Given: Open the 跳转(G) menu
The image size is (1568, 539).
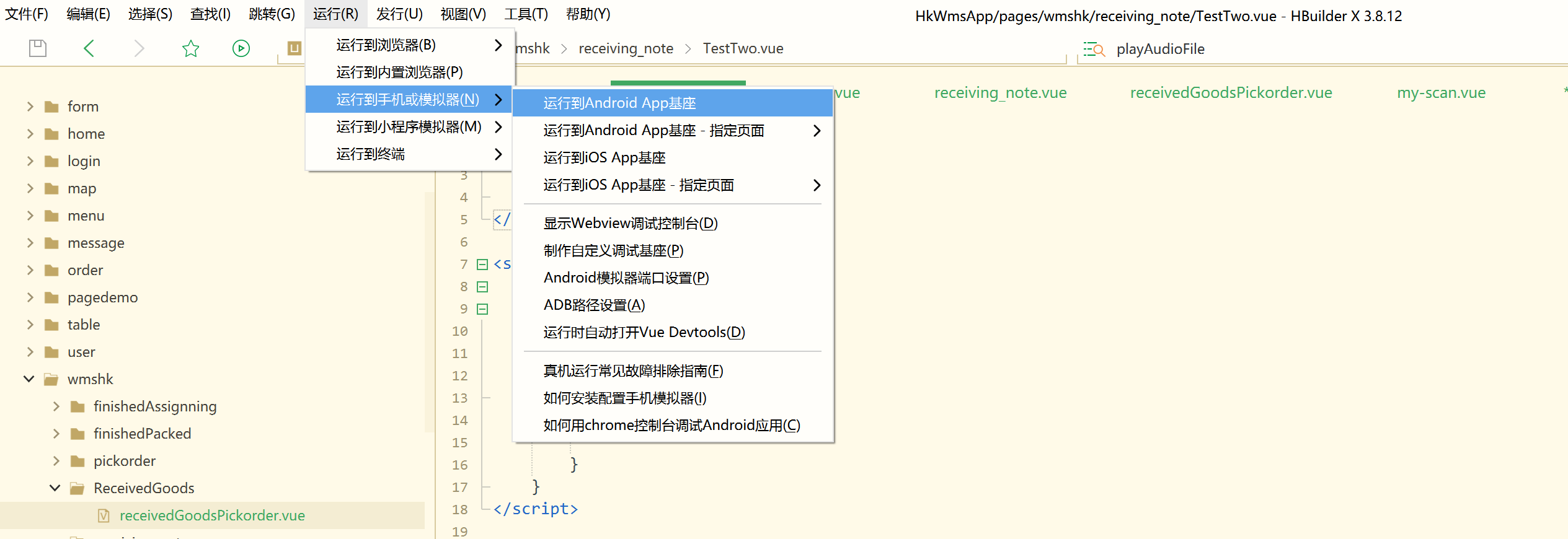Looking at the screenshot, I should click(272, 14).
